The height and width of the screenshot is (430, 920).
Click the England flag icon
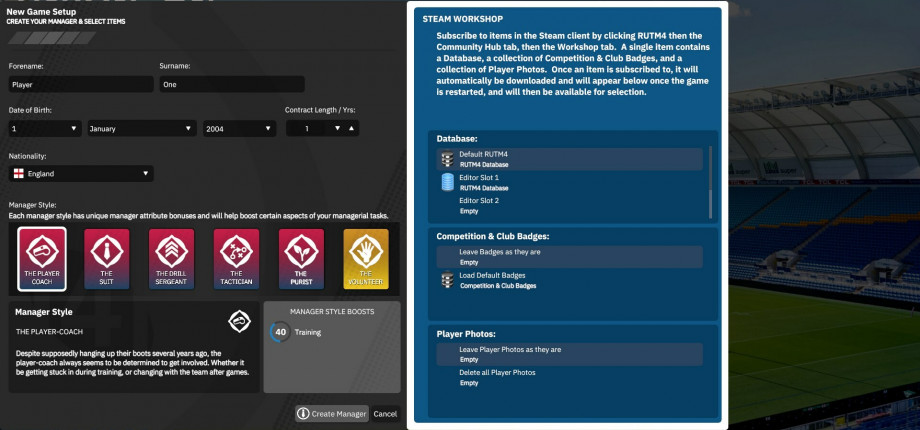(19, 174)
